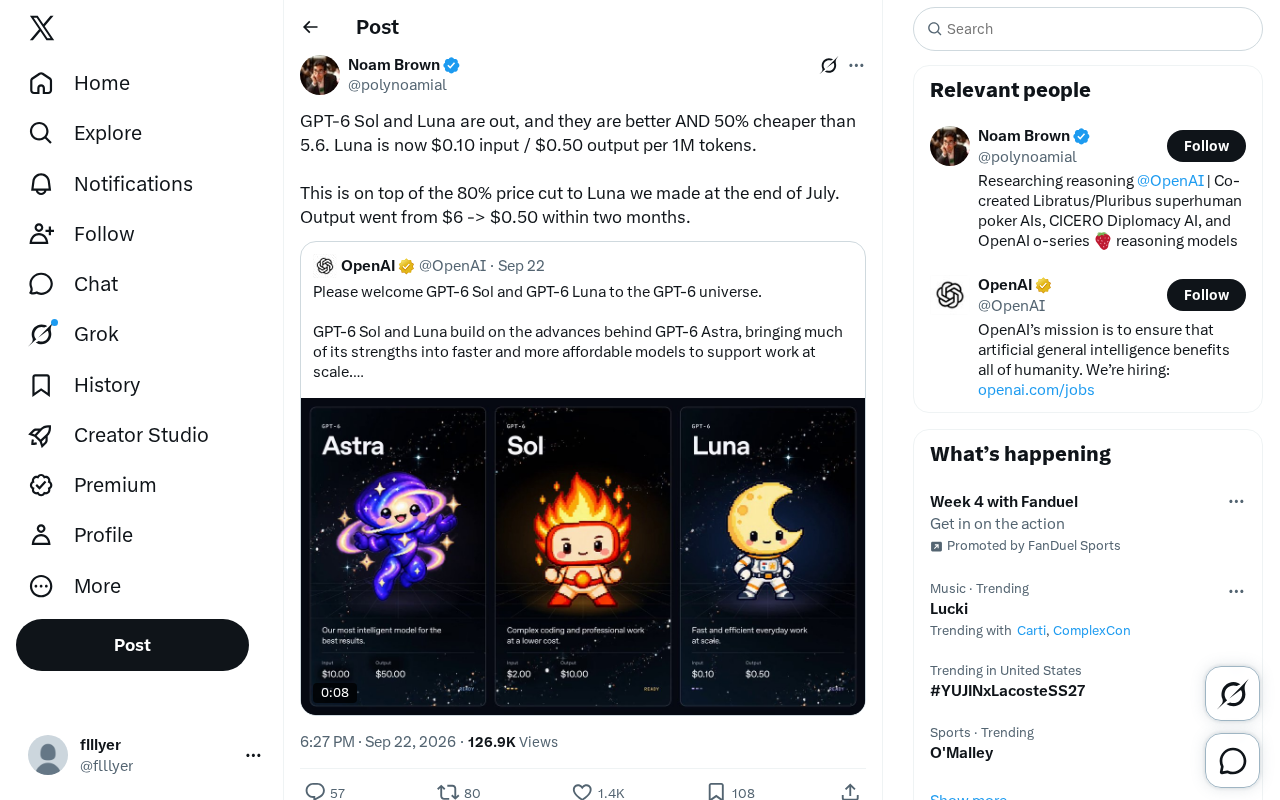Follow Noam Brown in Relevant people

pyautogui.click(x=1206, y=146)
